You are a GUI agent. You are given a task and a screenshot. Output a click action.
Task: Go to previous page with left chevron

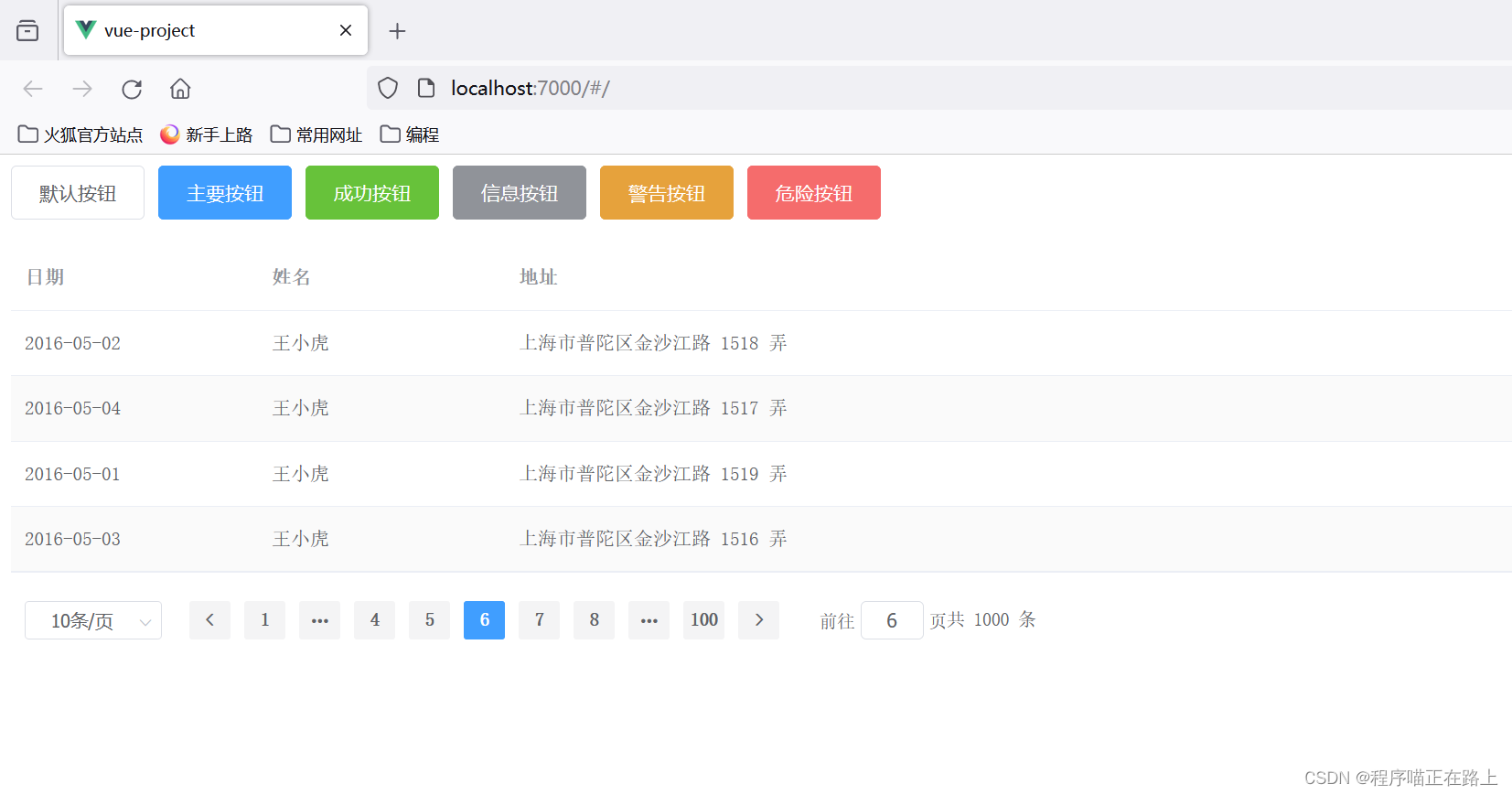pos(209,620)
